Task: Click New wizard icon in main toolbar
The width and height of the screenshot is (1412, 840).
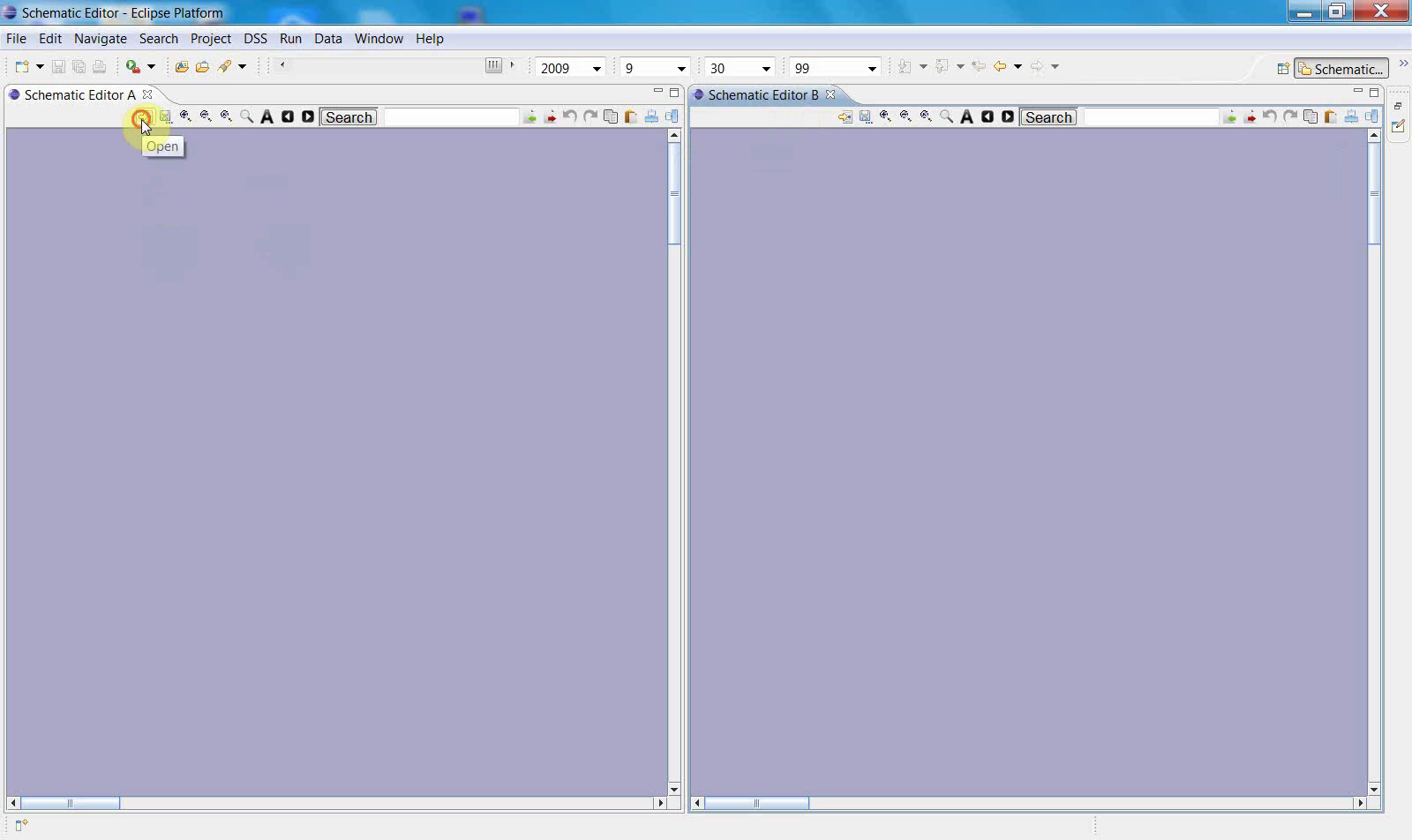Action: 22,67
